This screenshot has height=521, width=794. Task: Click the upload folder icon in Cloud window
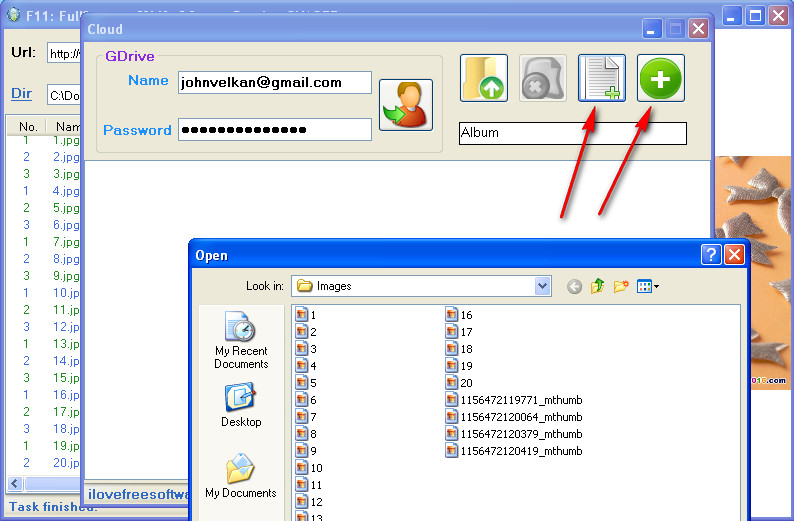coord(484,78)
